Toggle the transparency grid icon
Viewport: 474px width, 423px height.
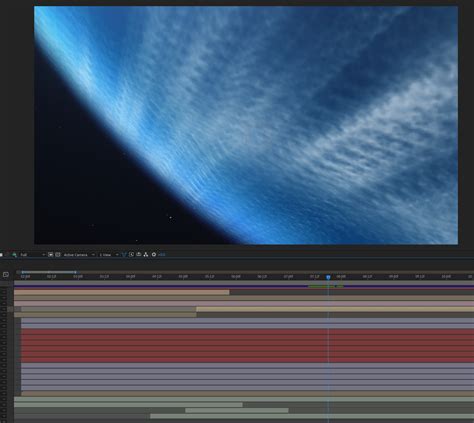tap(58, 255)
